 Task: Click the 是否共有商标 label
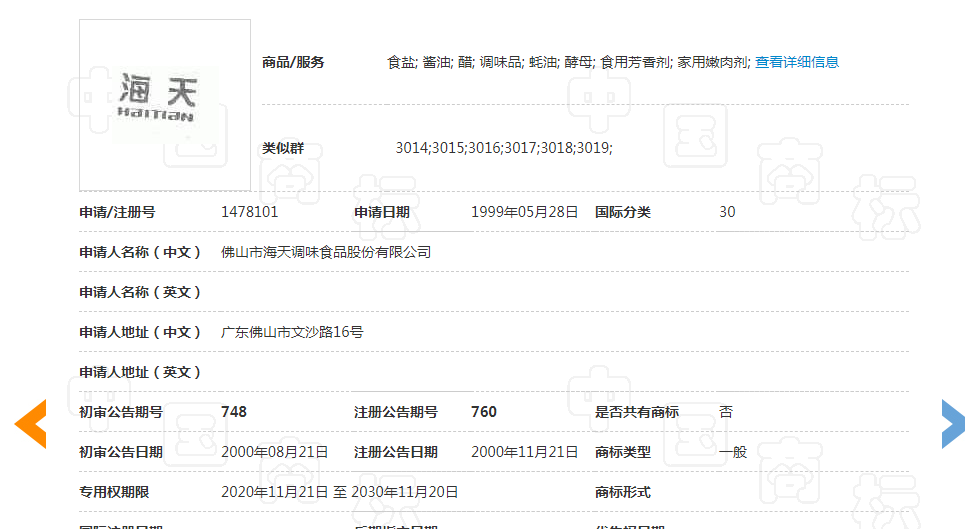pos(637,412)
